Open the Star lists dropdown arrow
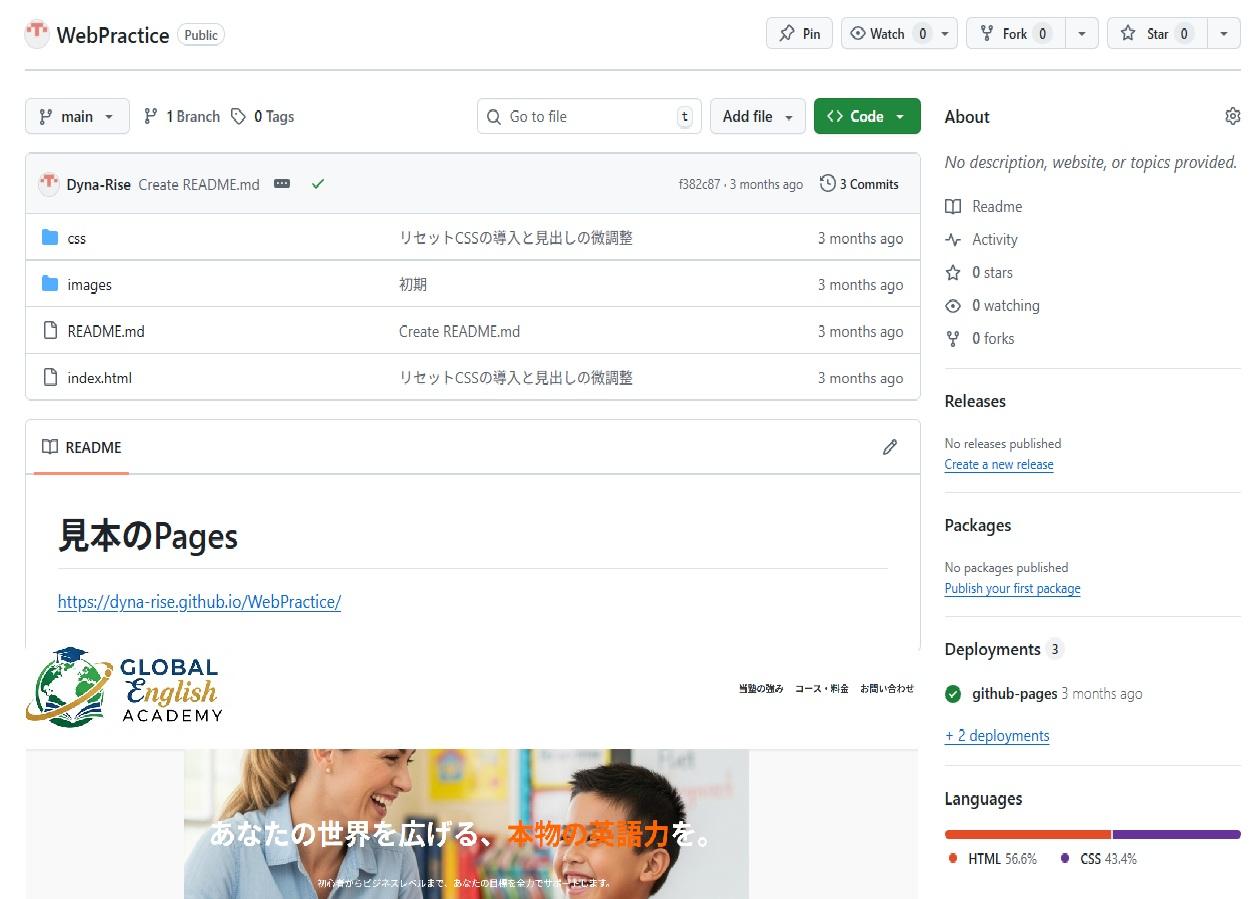This screenshot has width=1258, height=899. pyautogui.click(x=1223, y=34)
